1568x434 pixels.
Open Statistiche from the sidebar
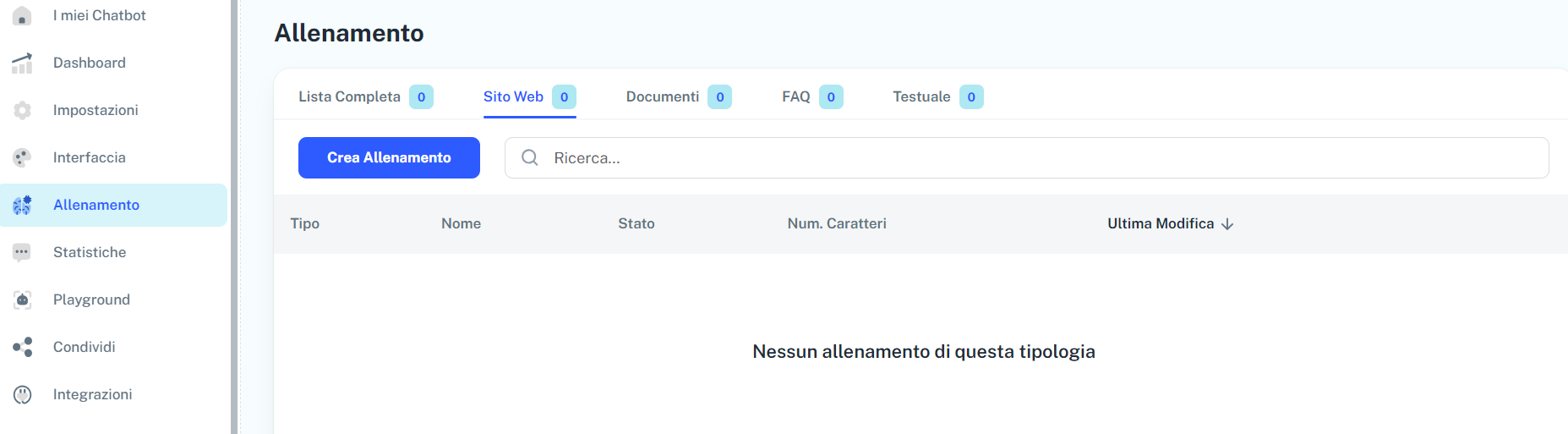90,253
